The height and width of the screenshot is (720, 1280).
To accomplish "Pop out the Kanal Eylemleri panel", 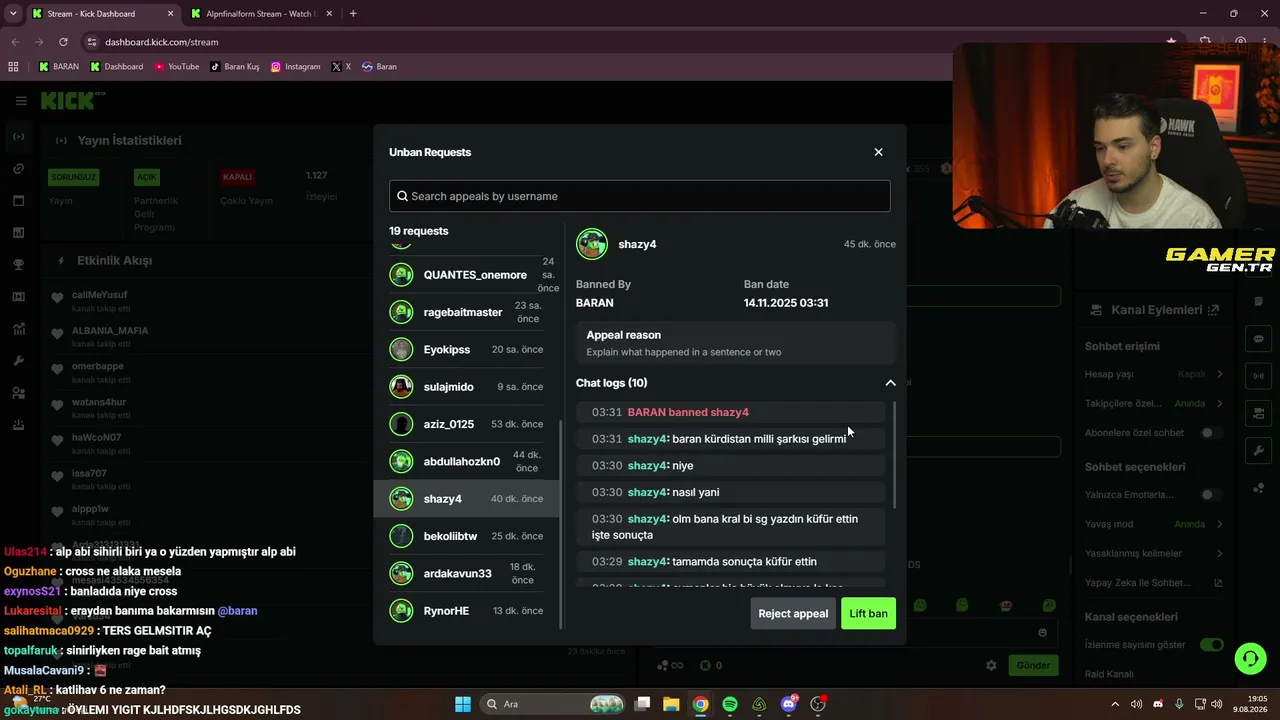I will tap(1213, 310).
